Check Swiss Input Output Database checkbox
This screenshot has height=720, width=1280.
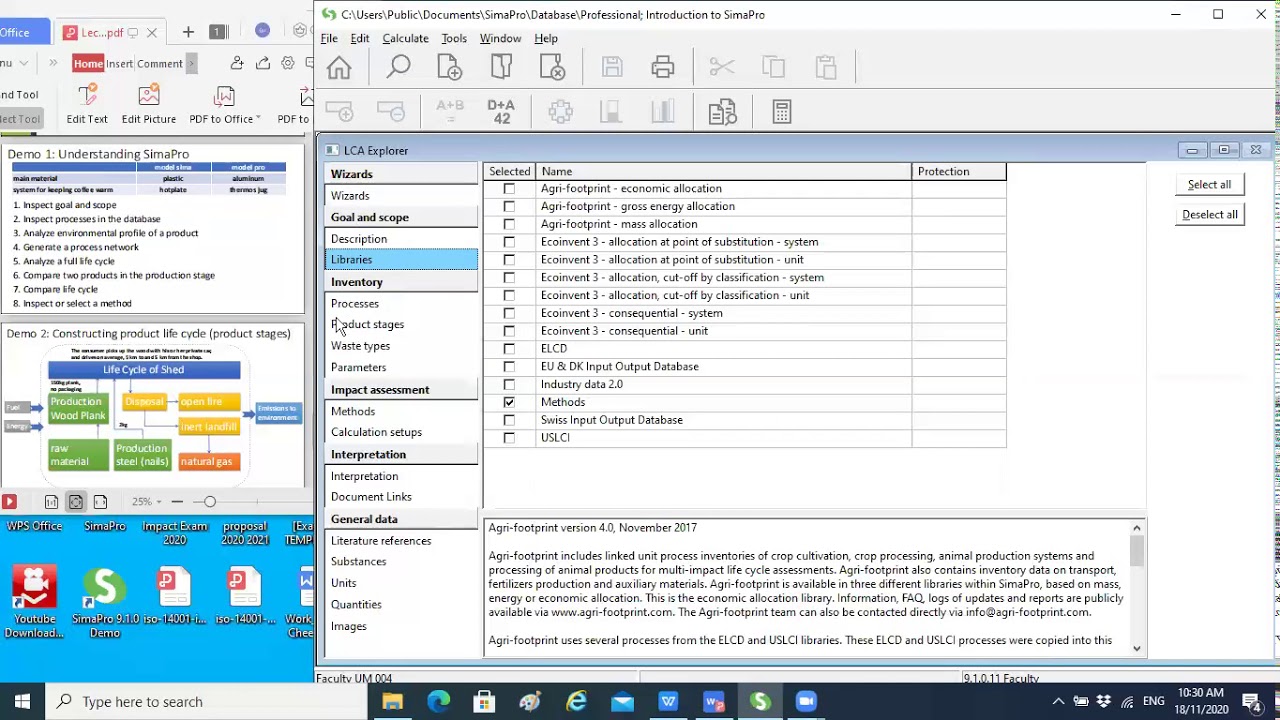[x=509, y=420]
